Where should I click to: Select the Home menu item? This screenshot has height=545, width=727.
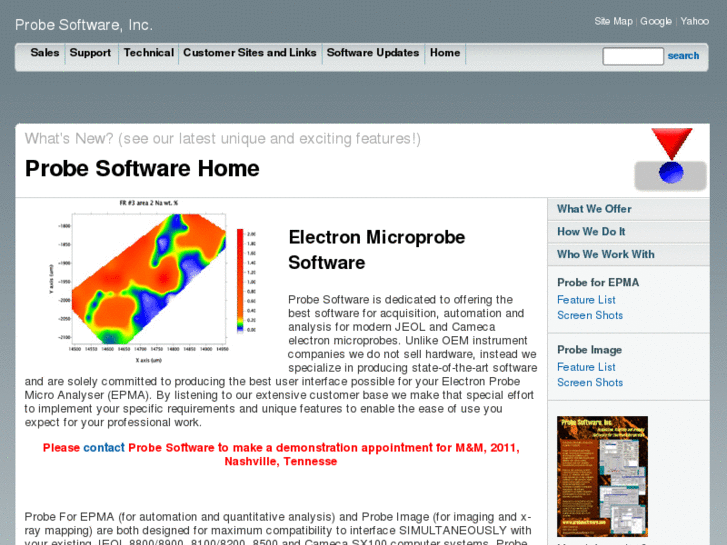(x=445, y=53)
